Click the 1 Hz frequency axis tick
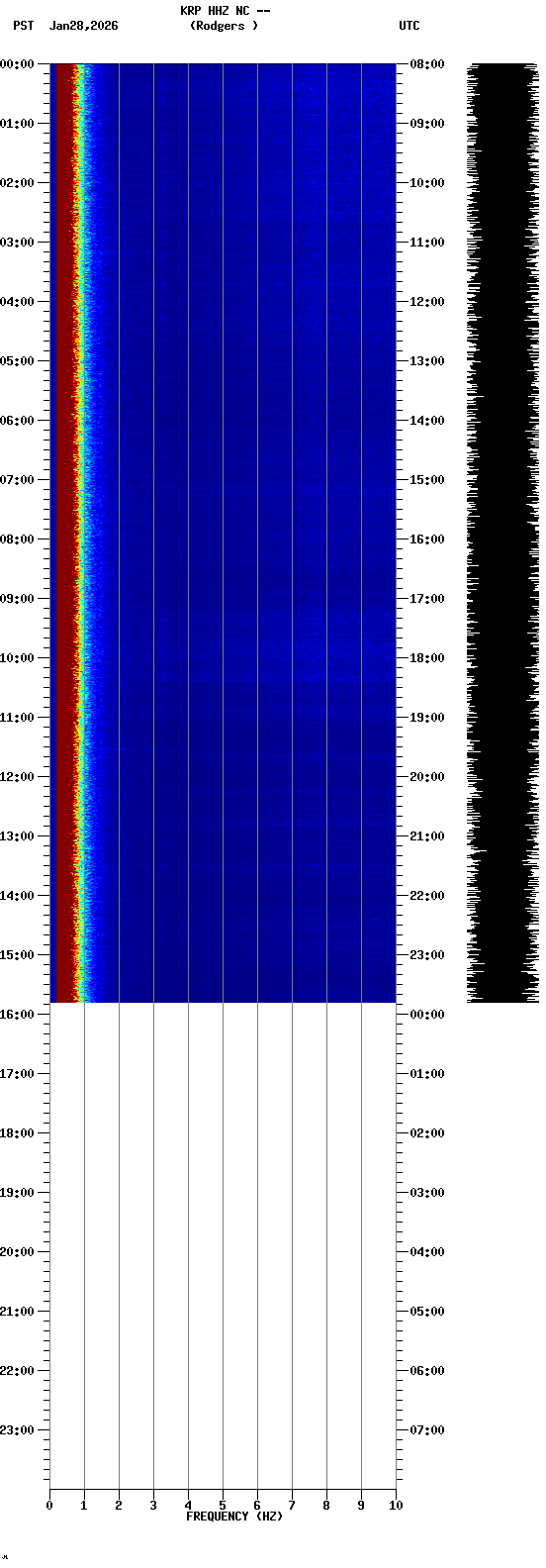This screenshot has height=1568, width=546. click(x=84, y=1506)
